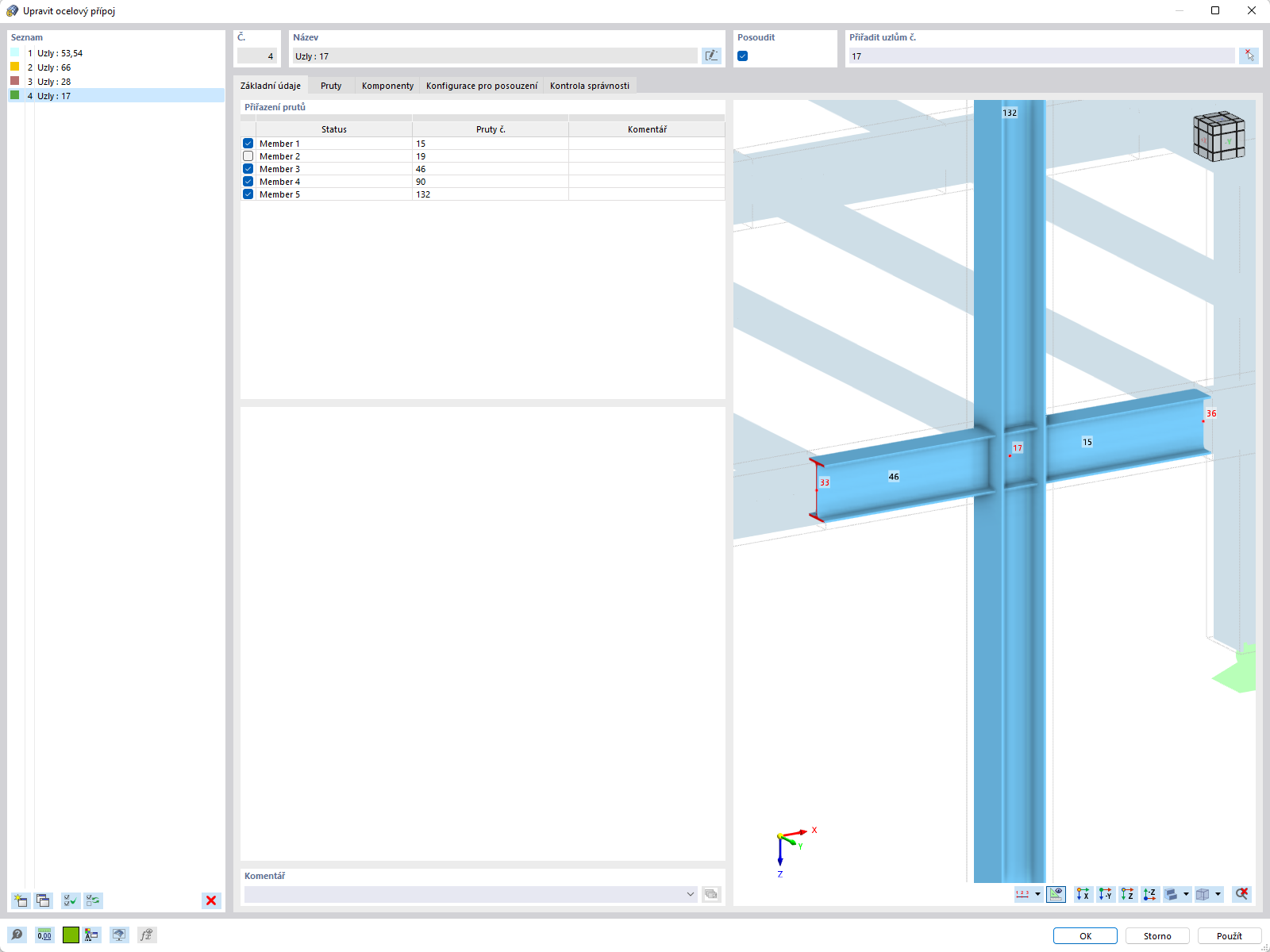
Task: Set view along the X axis
Action: click(x=1082, y=894)
